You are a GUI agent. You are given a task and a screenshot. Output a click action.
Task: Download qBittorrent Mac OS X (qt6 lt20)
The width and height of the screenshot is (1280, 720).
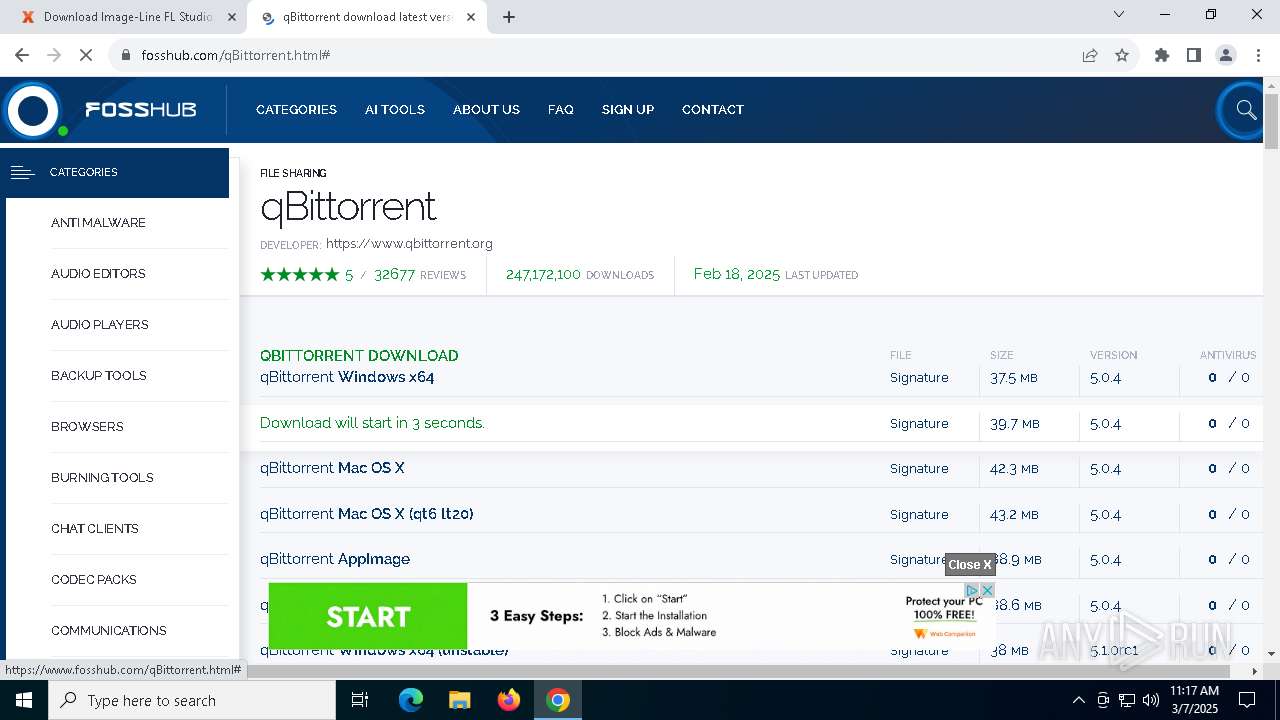[x=367, y=514]
